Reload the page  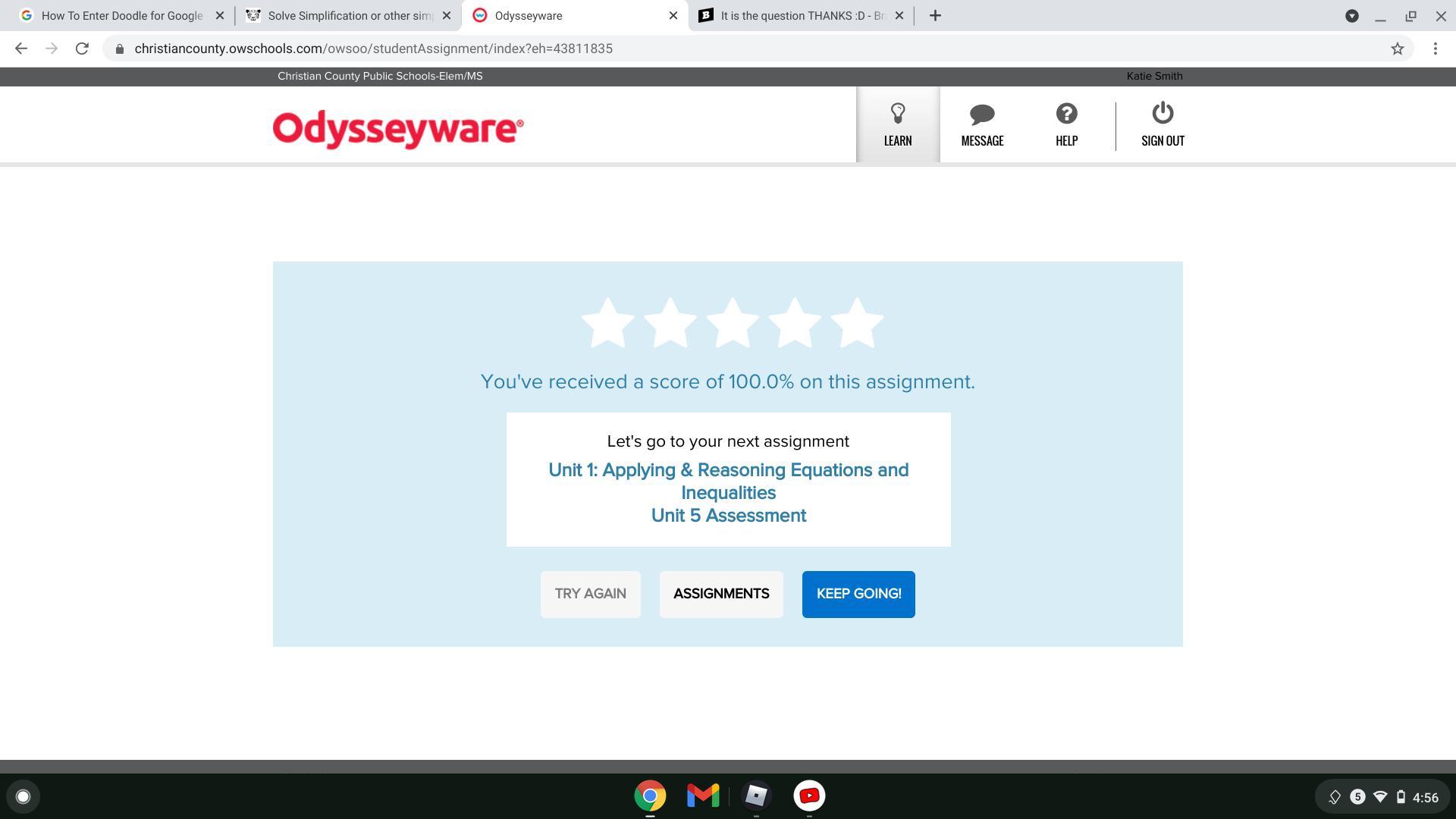click(x=82, y=49)
